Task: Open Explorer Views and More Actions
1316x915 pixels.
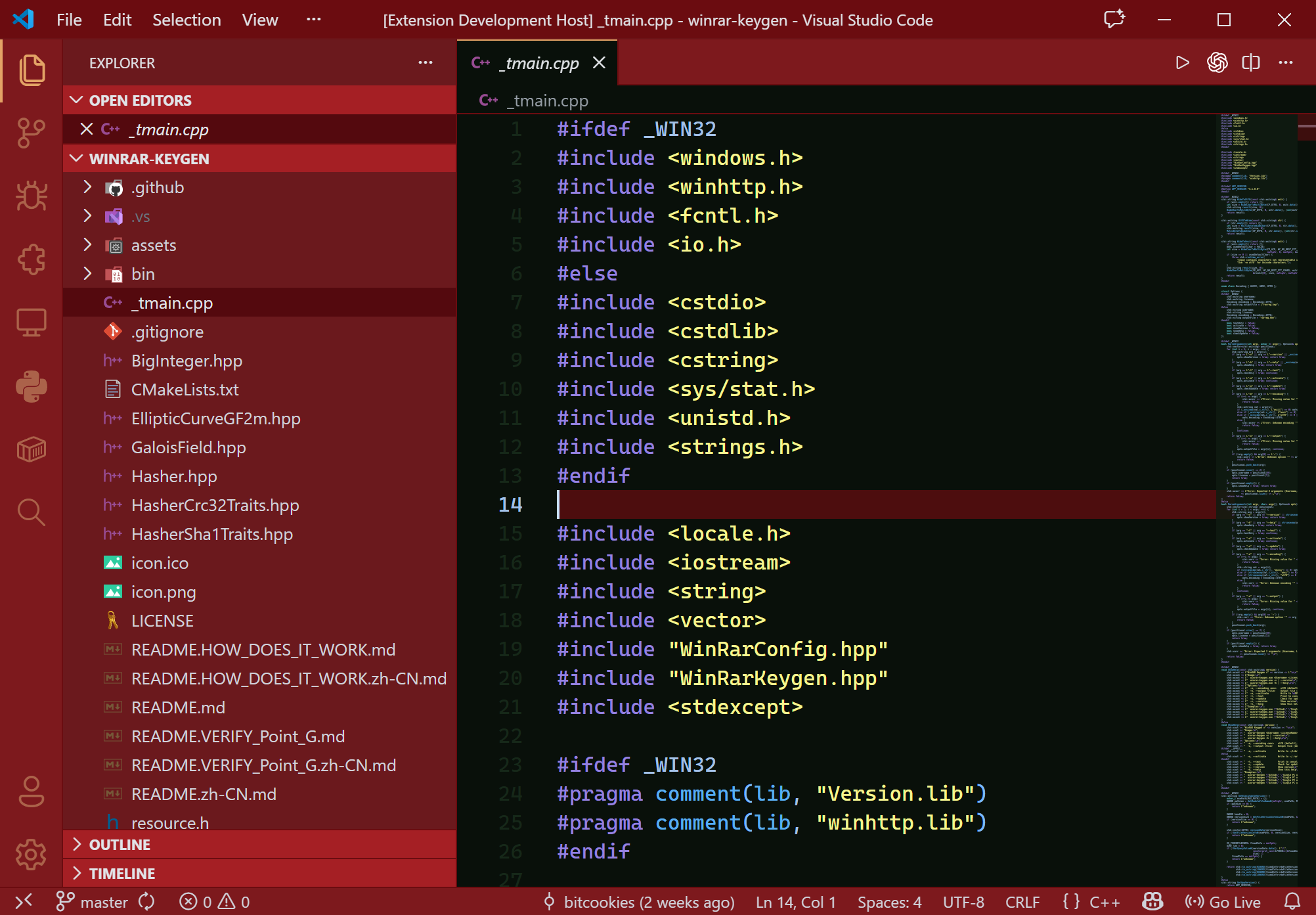Action: tap(426, 62)
